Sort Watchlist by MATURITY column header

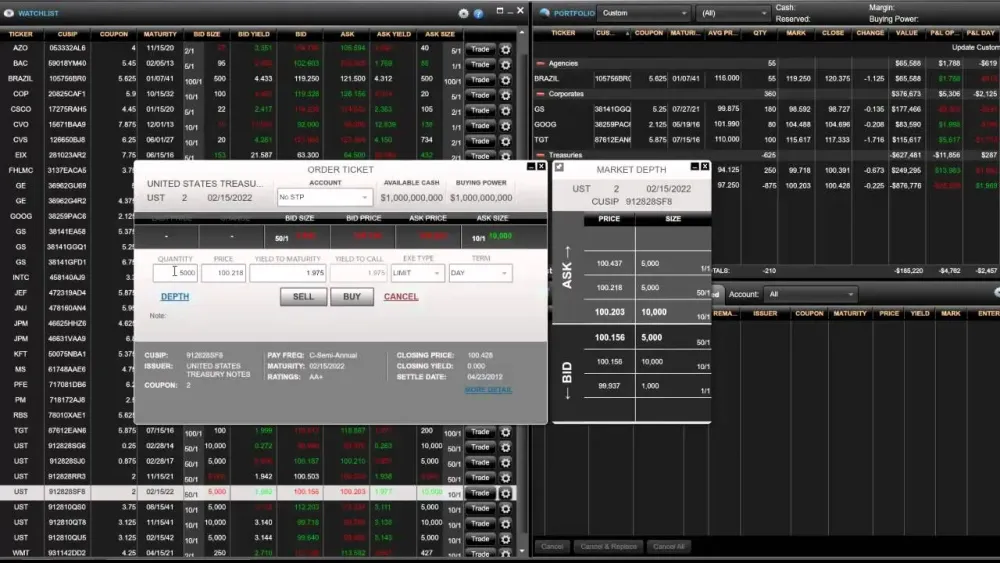click(x=160, y=34)
